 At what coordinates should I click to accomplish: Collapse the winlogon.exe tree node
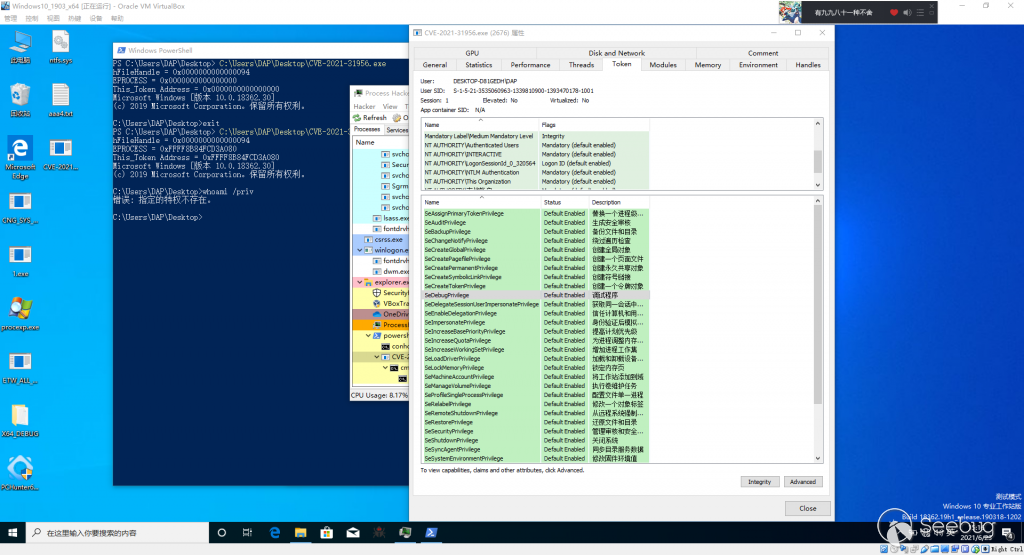[360, 250]
